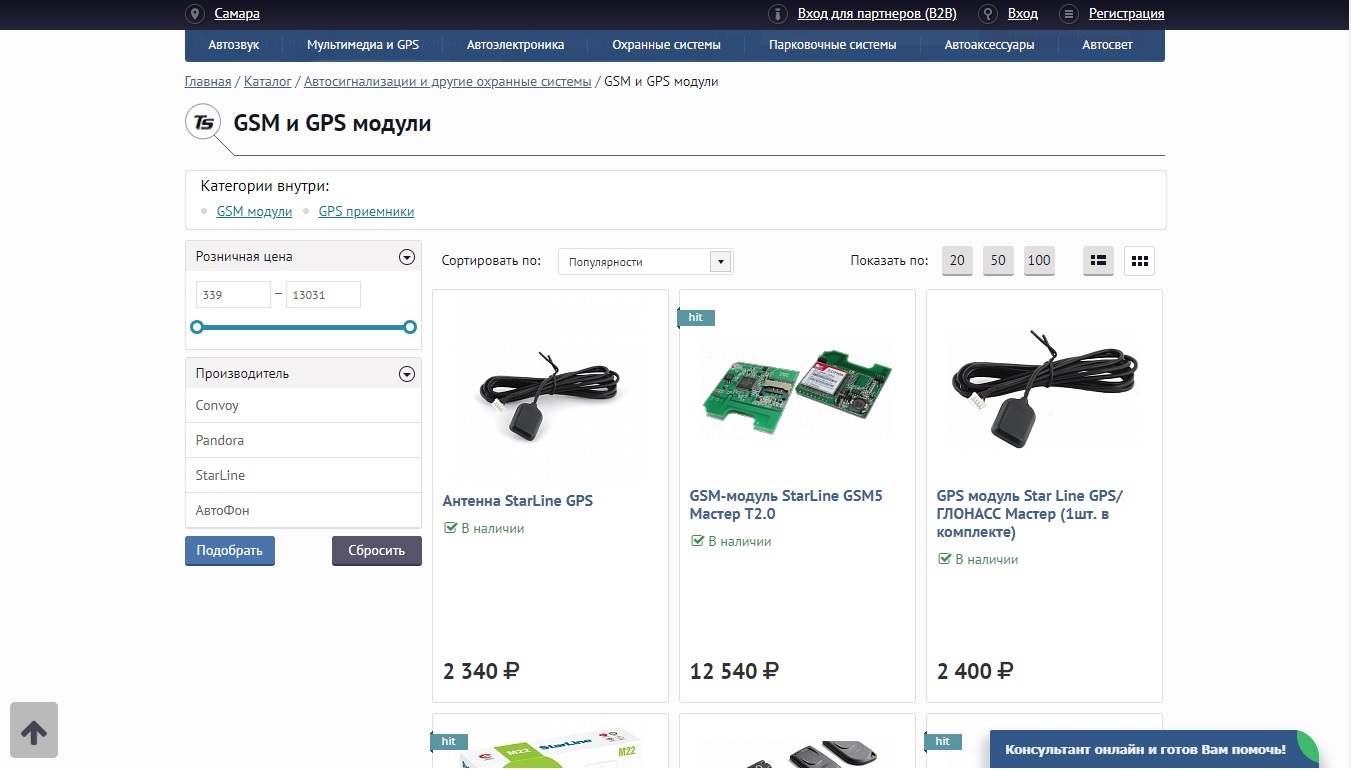Click the right handle of price slider
1351x770 pixels.
coord(409,327)
